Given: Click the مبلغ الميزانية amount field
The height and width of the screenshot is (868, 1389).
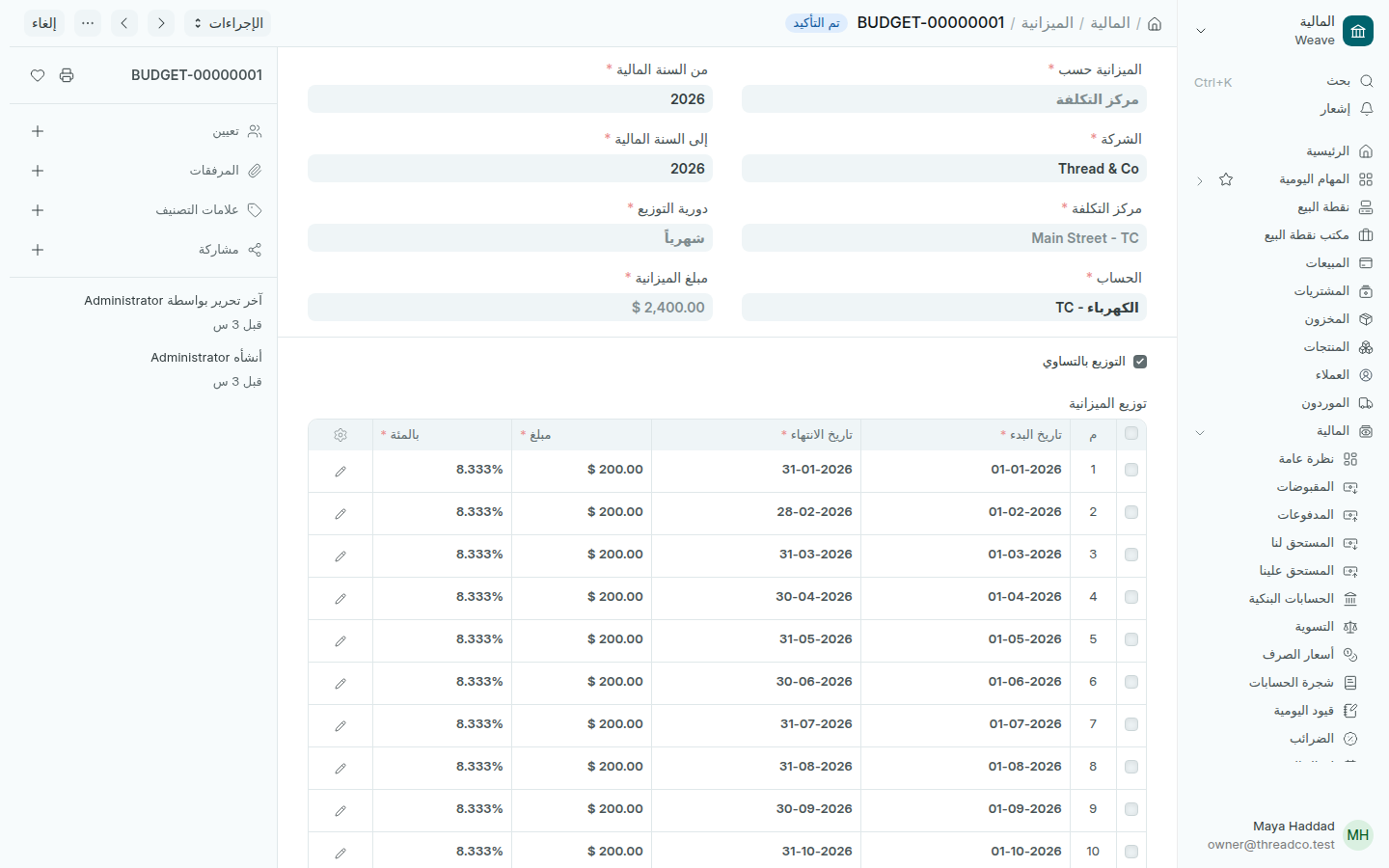Looking at the screenshot, I should click(510, 308).
